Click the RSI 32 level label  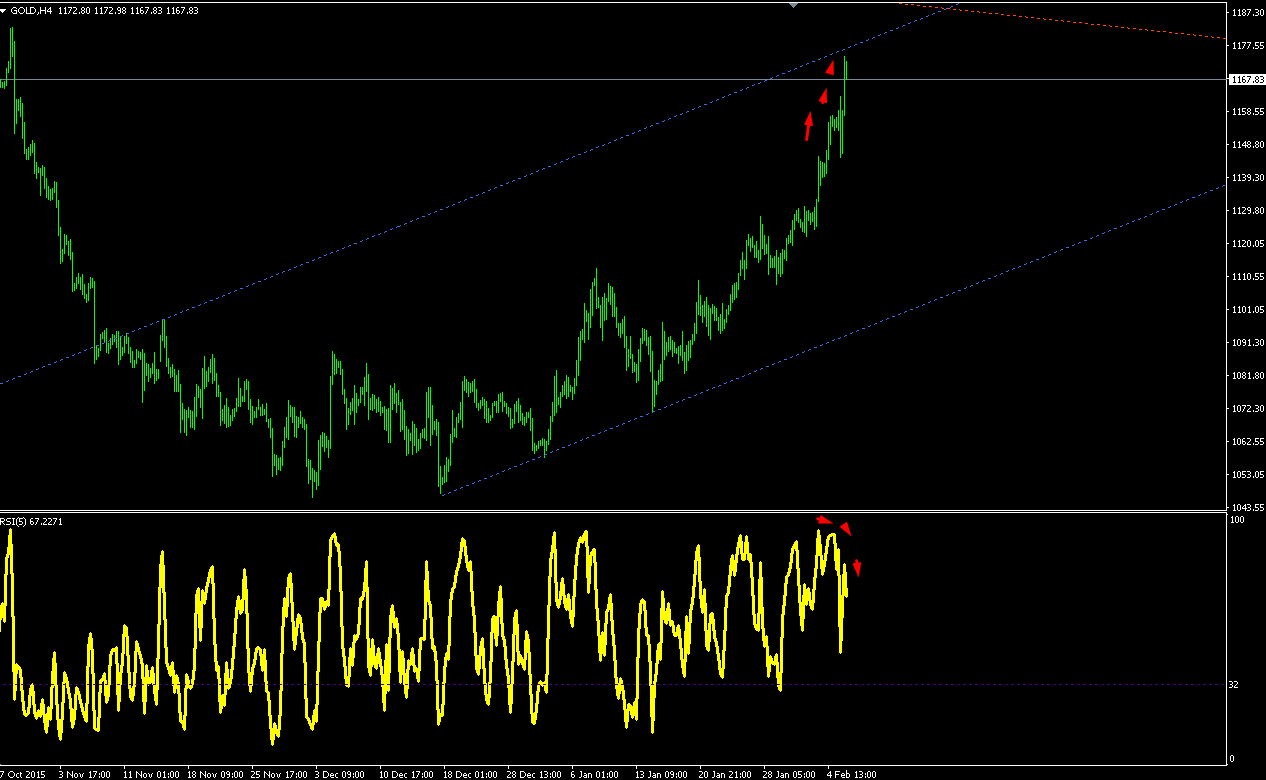point(1234,685)
